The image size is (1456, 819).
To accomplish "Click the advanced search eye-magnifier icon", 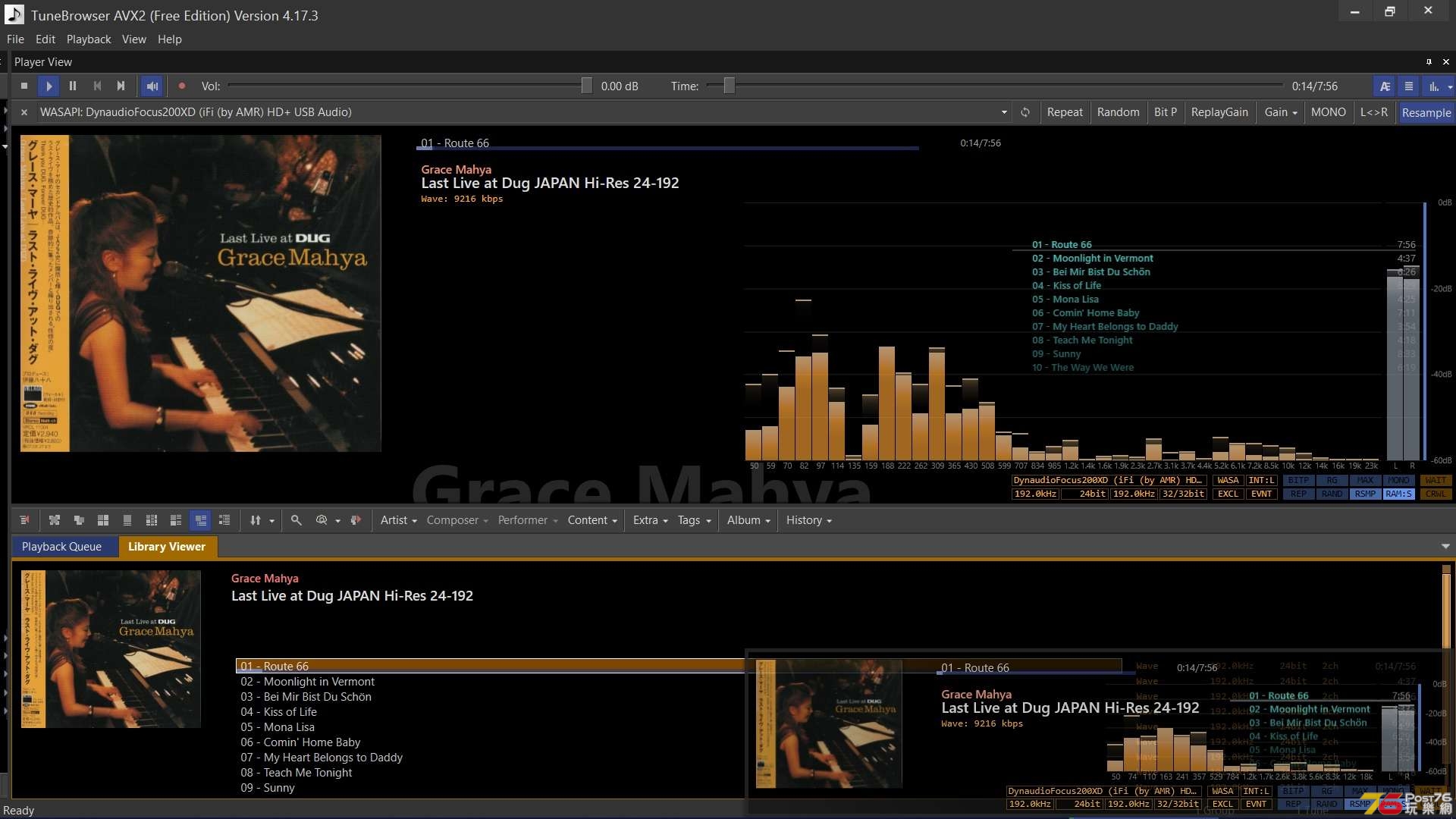I will coord(322,520).
